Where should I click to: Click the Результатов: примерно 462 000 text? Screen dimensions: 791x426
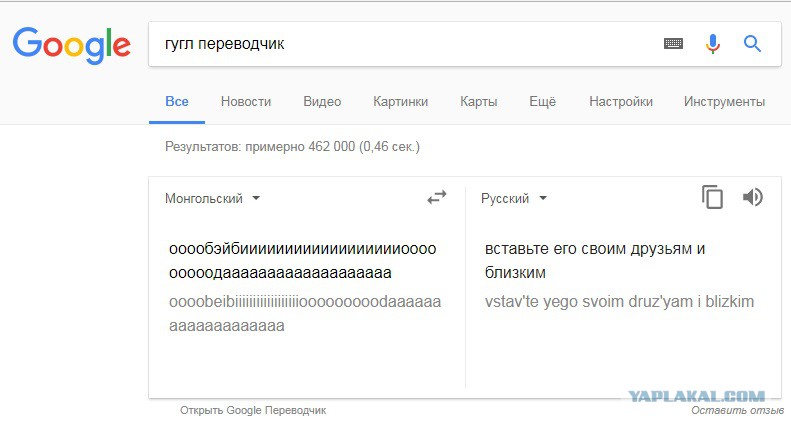pos(292,146)
